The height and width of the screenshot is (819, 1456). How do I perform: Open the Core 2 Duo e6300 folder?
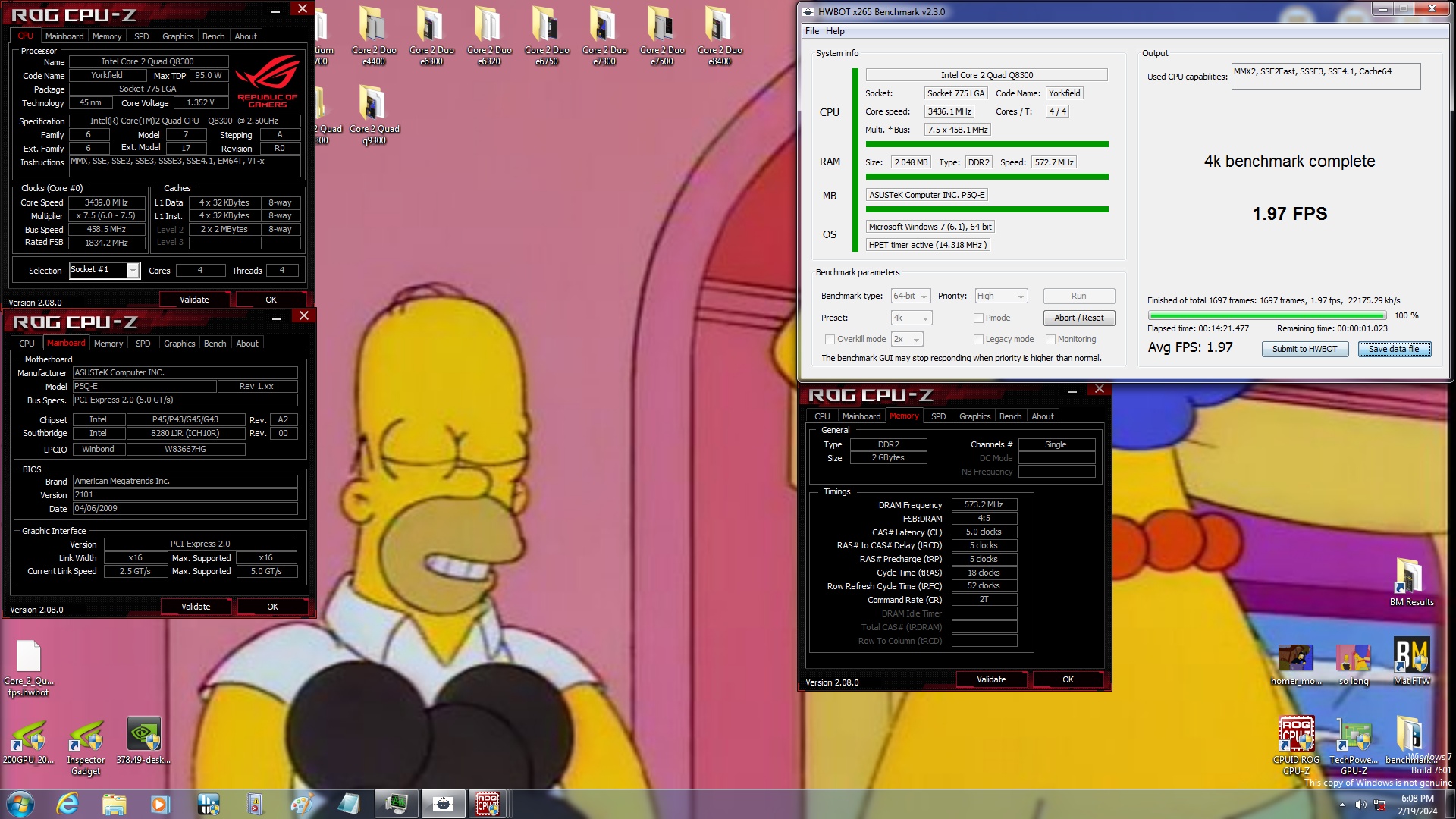pyautogui.click(x=431, y=36)
